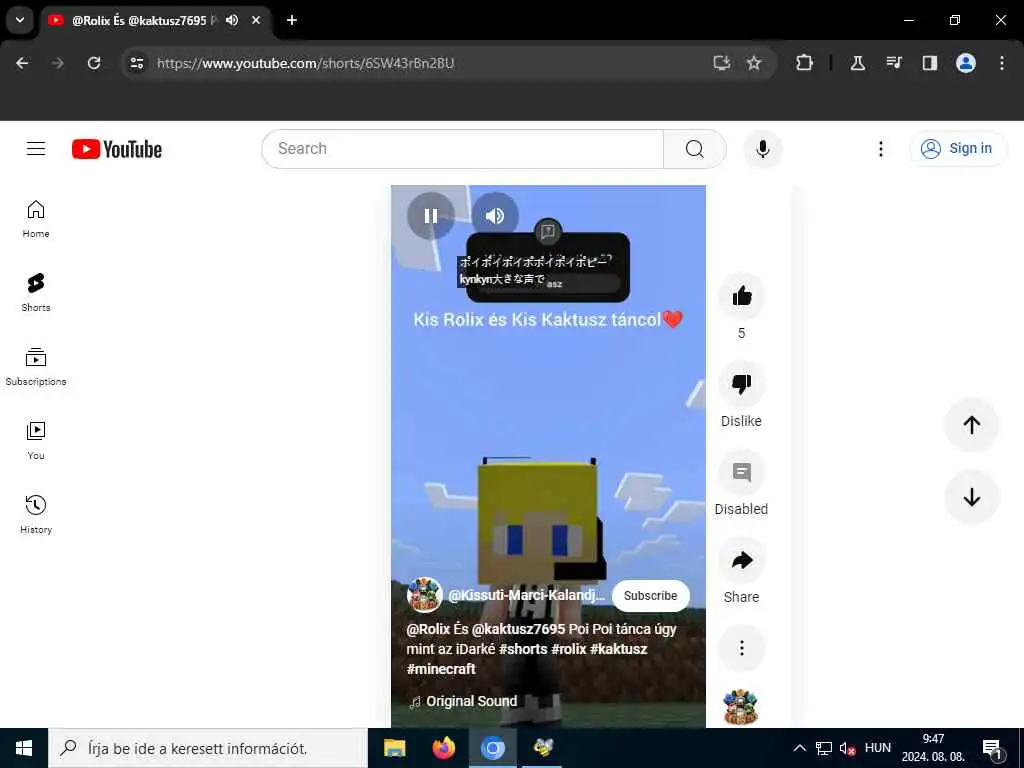Install app icon in address bar
Image resolution: width=1024 pixels, height=768 pixels.
722,63
